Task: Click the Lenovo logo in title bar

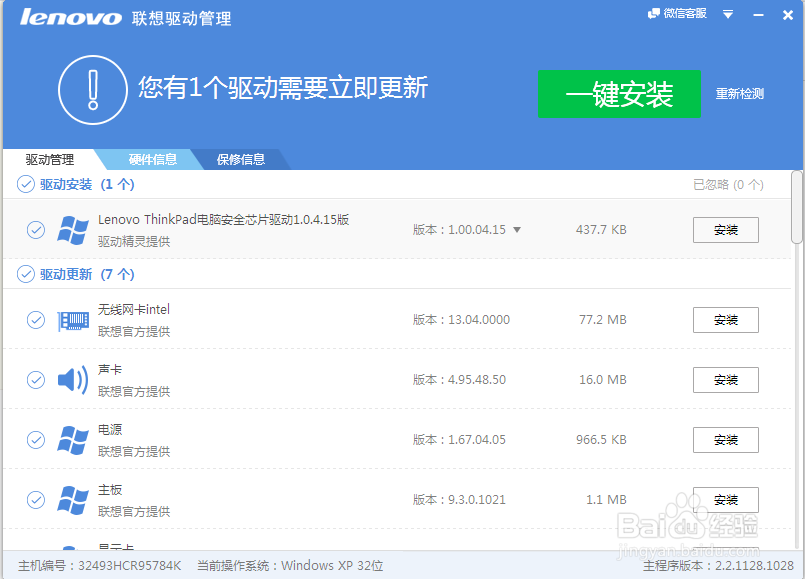Action: (x=71, y=17)
